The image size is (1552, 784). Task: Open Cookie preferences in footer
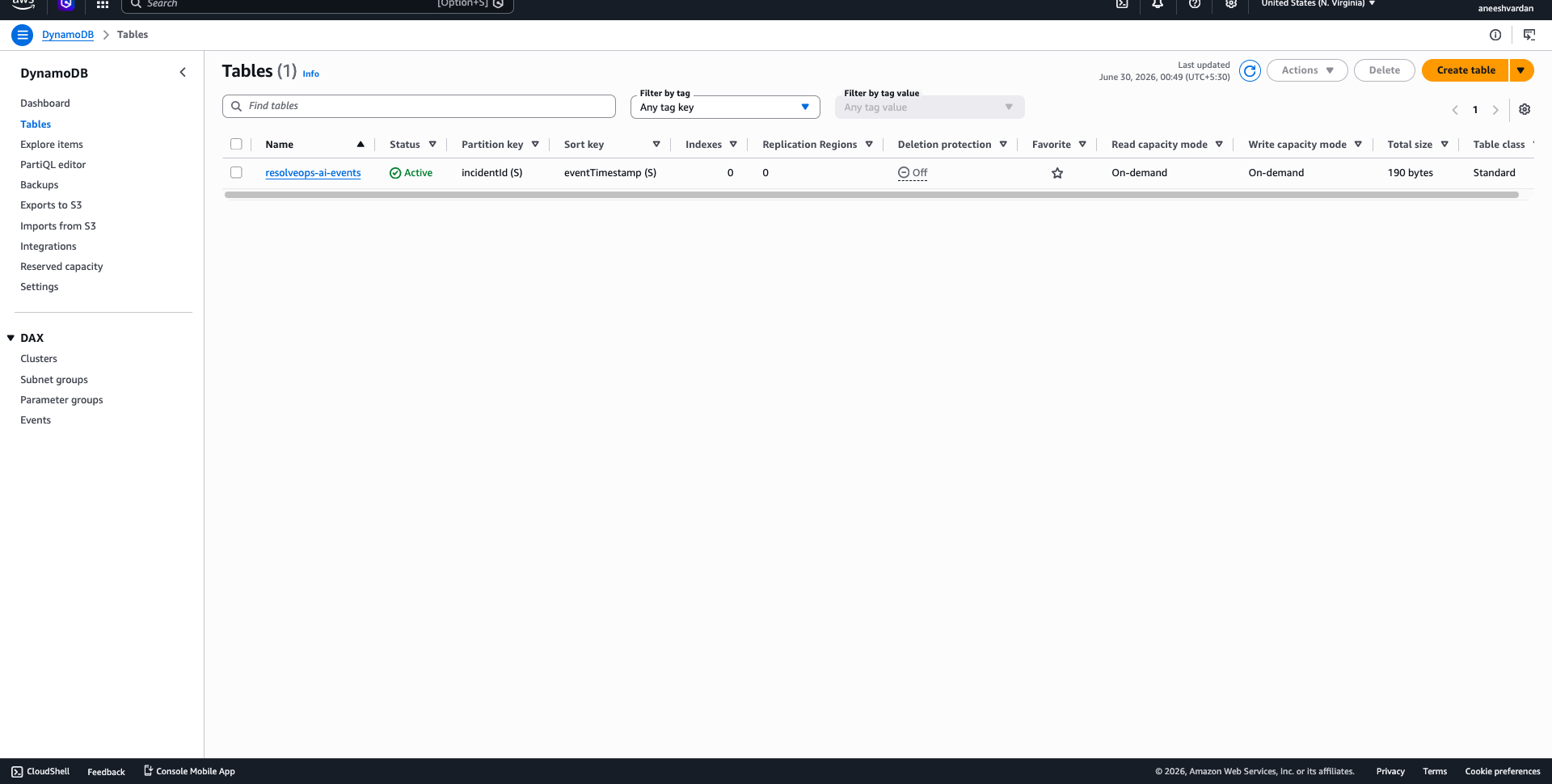coord(1503,772)
